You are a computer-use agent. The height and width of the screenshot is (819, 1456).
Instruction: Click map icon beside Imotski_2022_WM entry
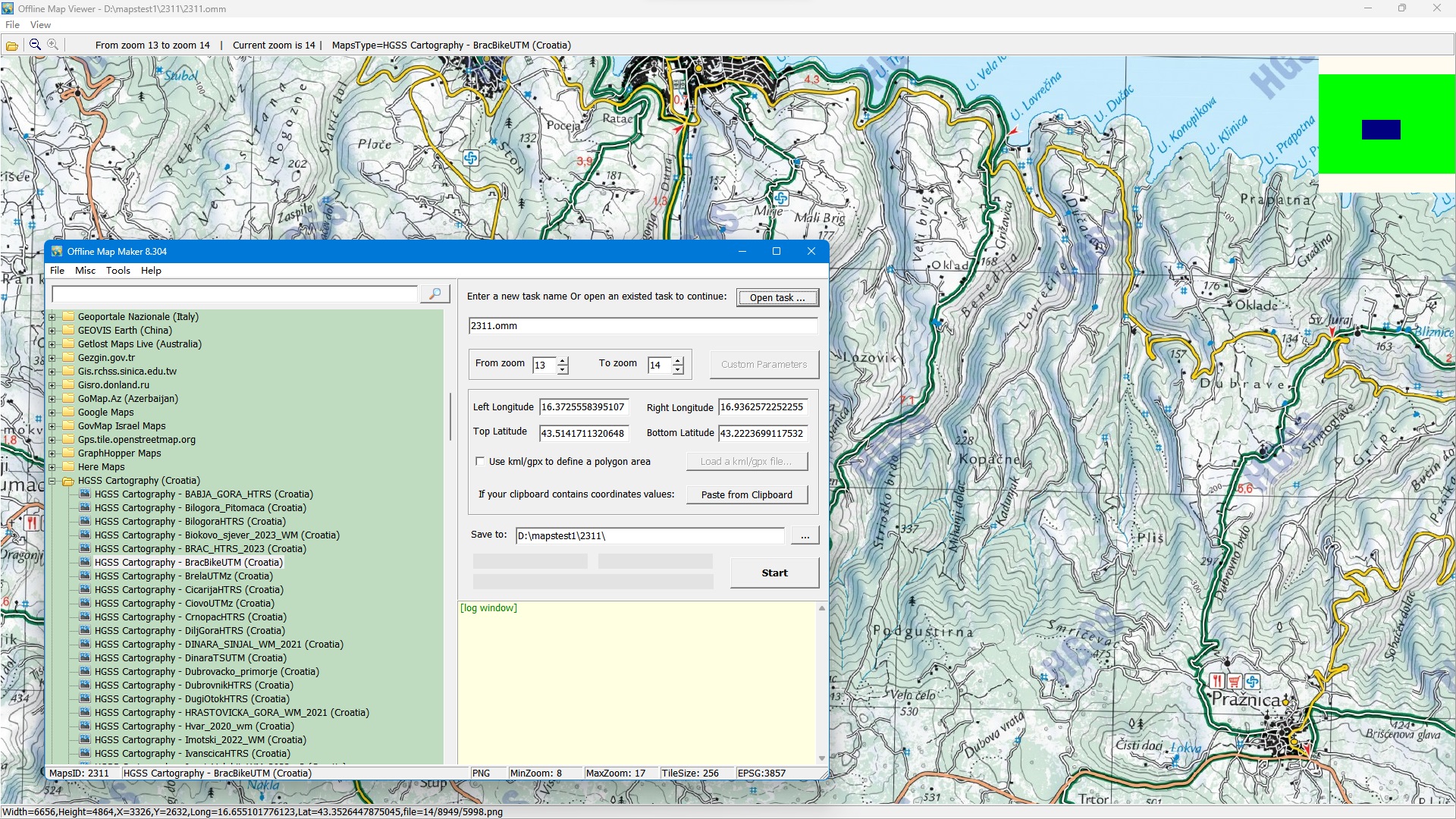85,740
